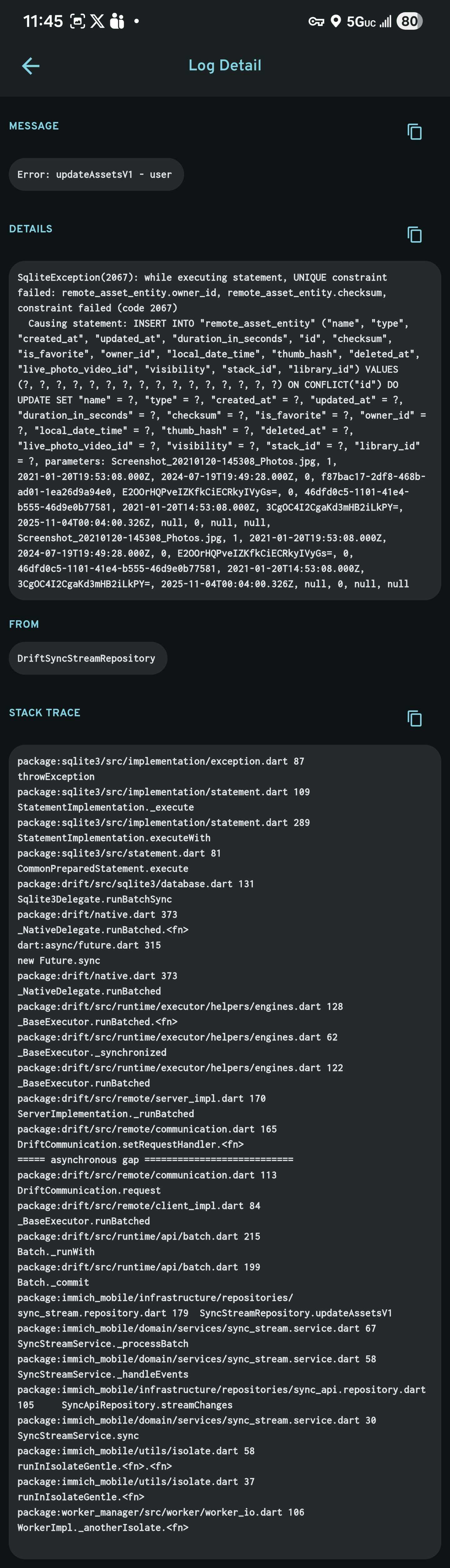Tap the VPN key status icon
Screen dimensions: 450x1568
click(316, 22)
